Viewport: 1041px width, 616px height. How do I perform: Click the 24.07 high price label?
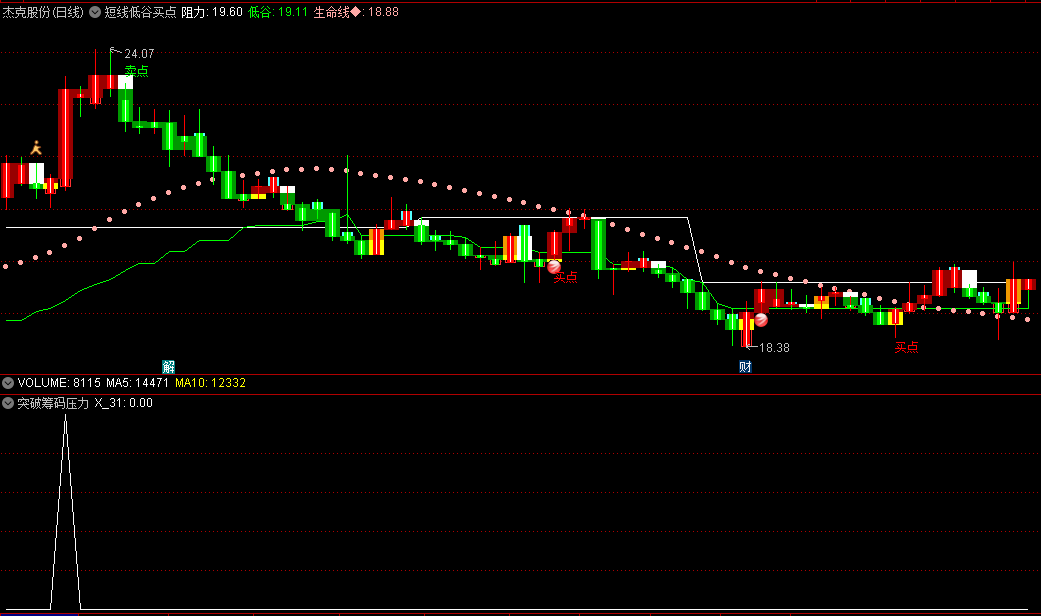tap(139, 54)
